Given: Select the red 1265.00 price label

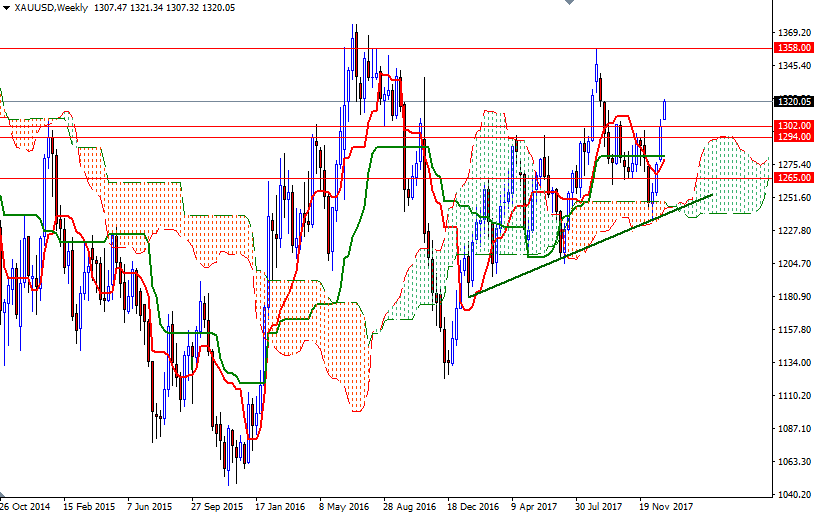Looking at the screenshot, I should [x=791, y=177].
